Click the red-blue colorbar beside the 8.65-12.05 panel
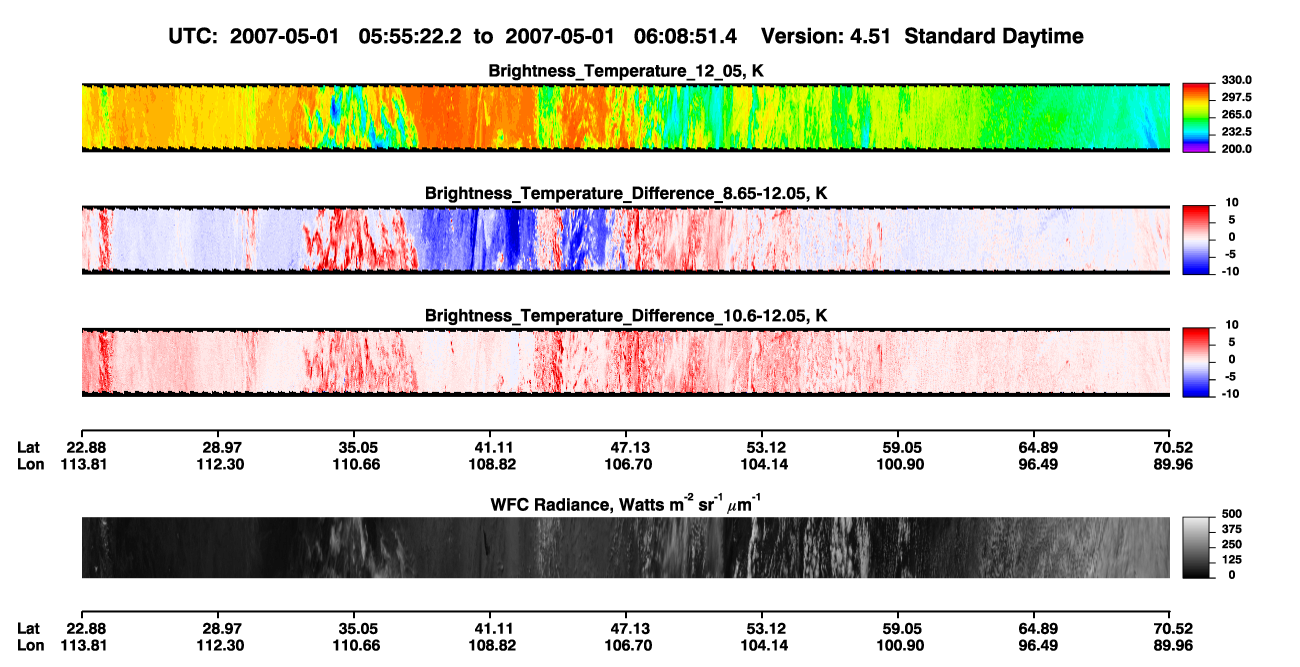This screenshot has height=667, width=1300. point(1195,240)
